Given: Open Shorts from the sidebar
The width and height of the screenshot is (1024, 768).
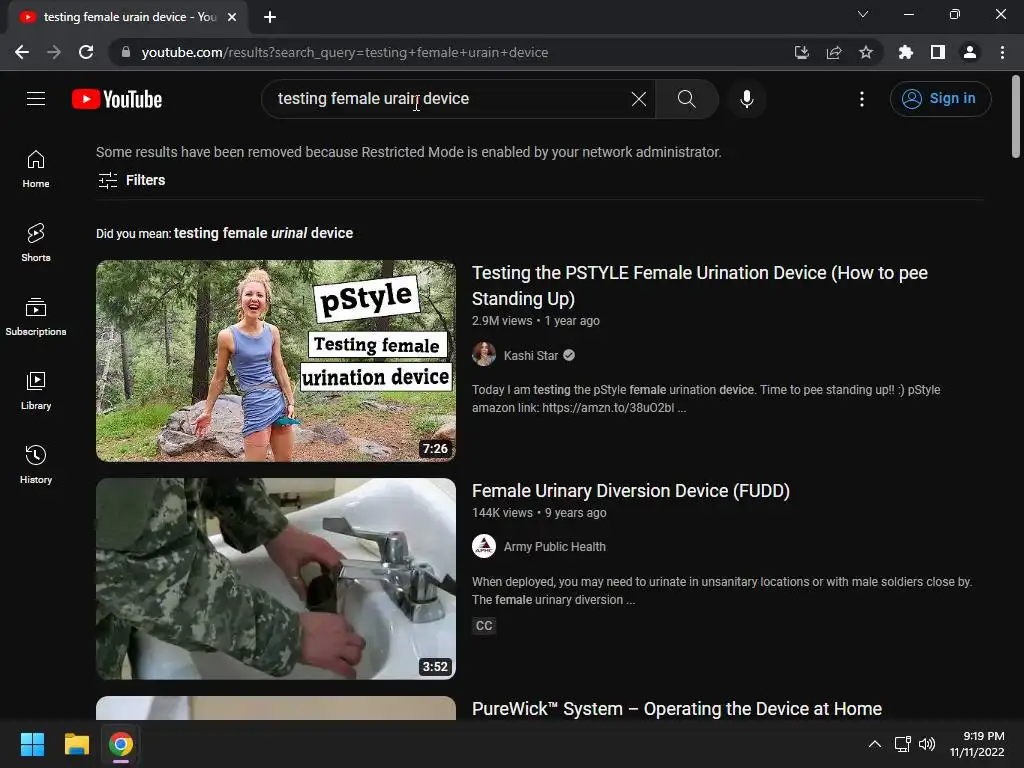Looking at the screenshot, I should point(36,243).
